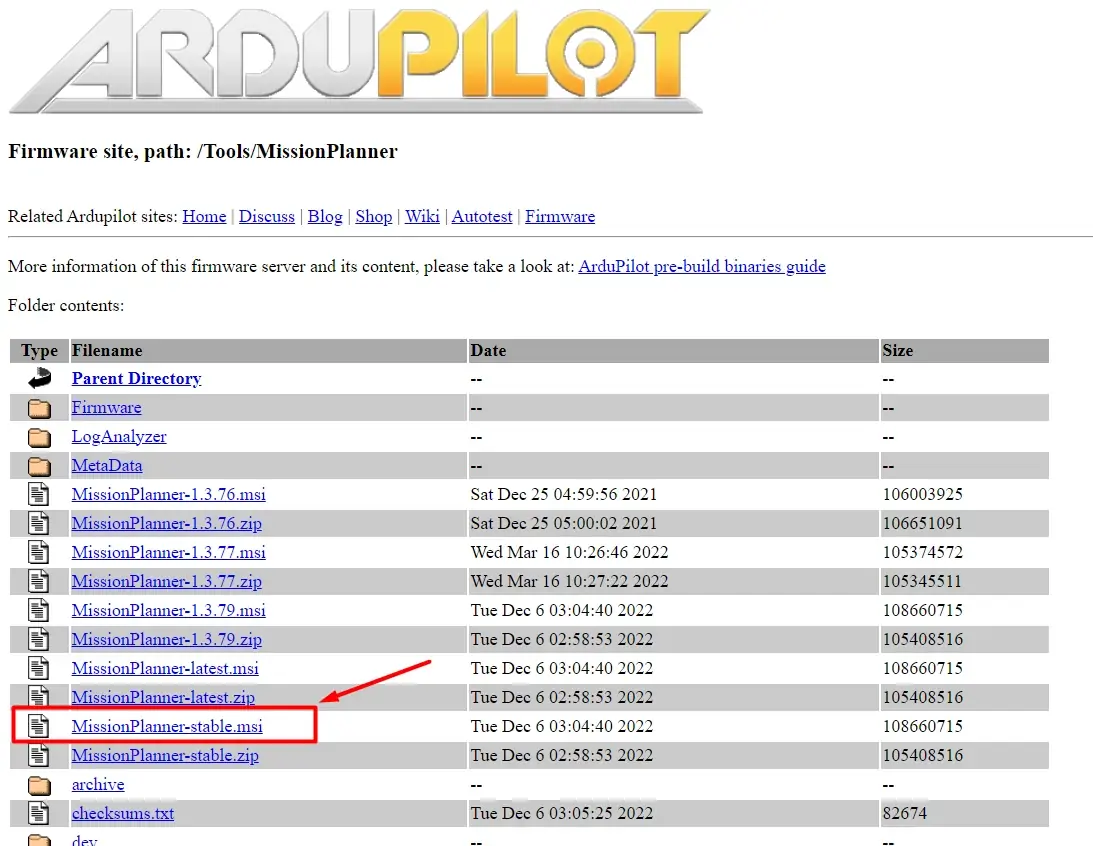Image resolution: width=1093 pixels, height=846 pixels.
Task: Click the size value 105345511
Action: [922, 581]
